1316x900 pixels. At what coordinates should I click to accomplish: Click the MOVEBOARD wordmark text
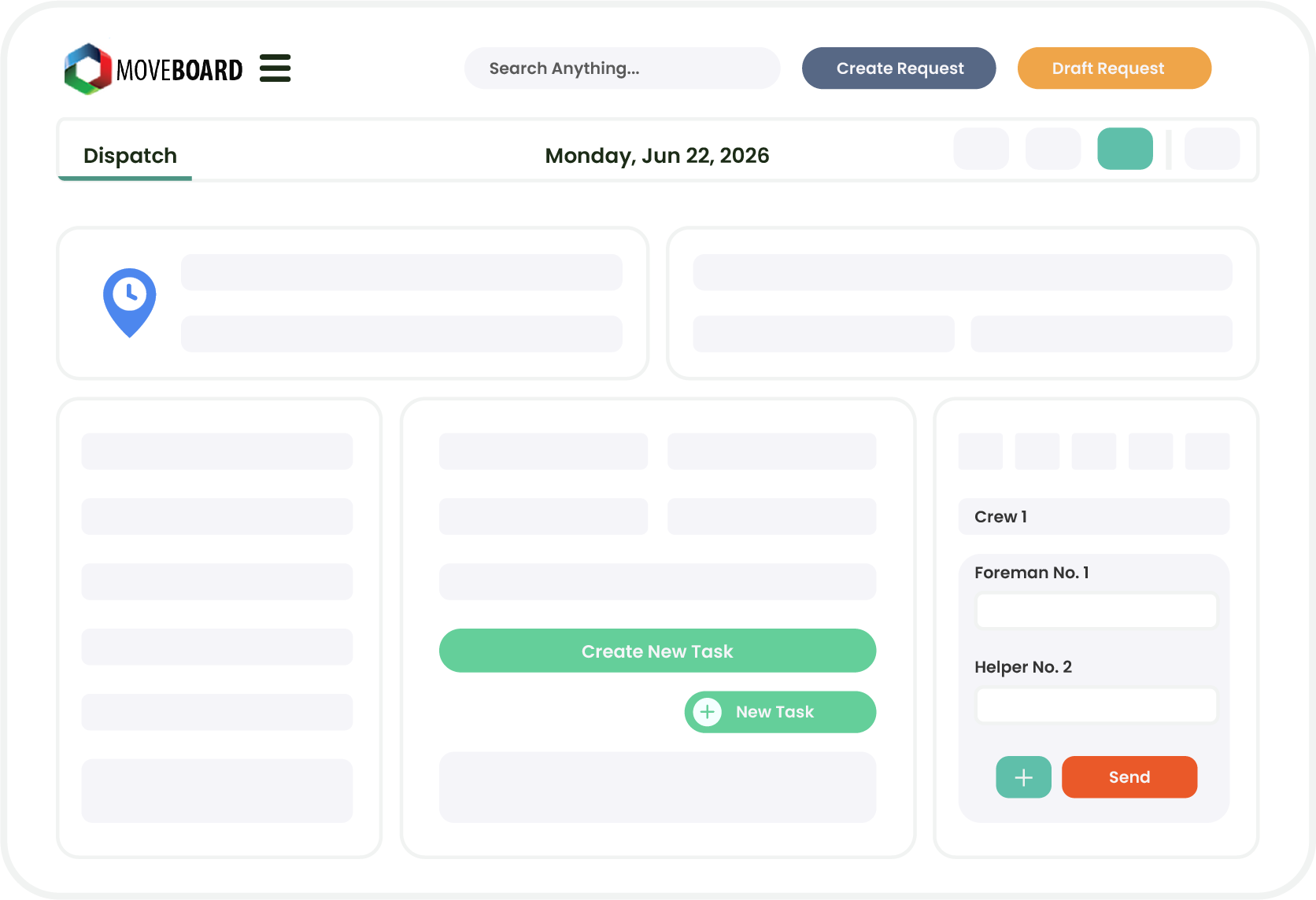tap(179, 71)
